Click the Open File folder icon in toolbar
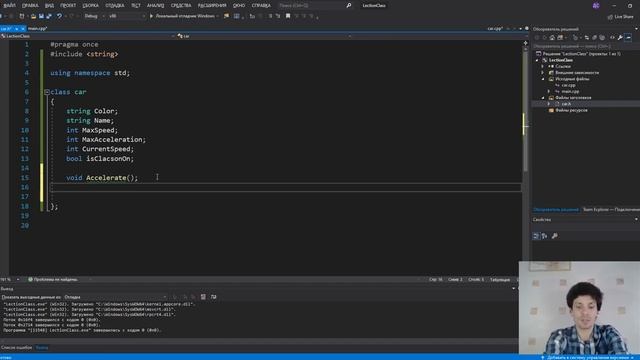640x360 pixels. [x=33, y=16]
